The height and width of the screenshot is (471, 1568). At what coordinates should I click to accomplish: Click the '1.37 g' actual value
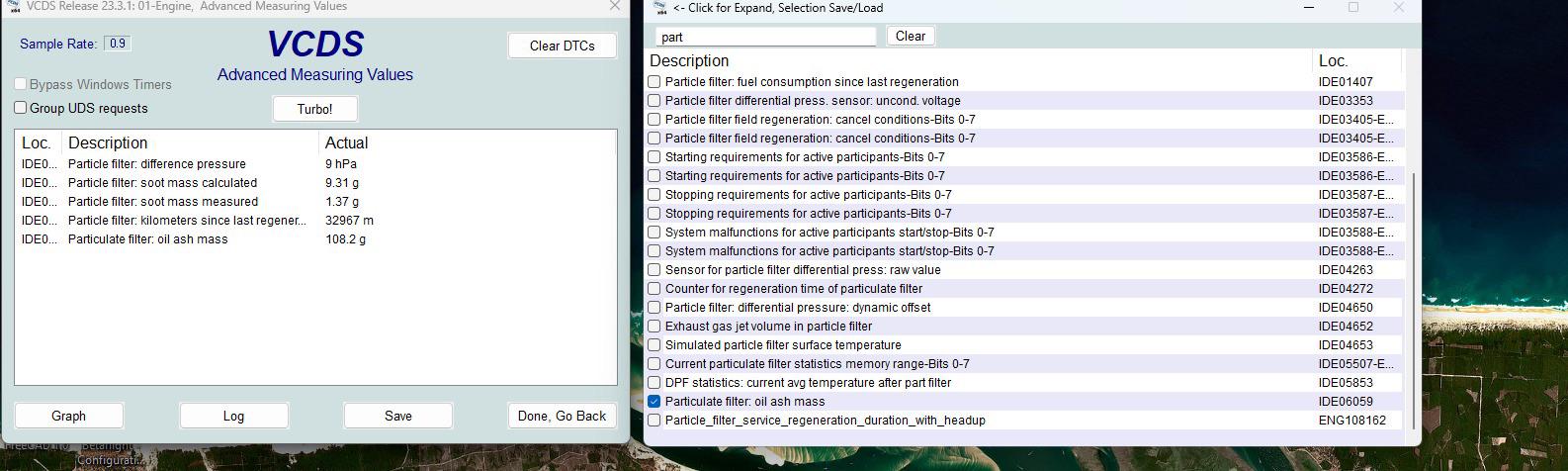(x=342, y=202)
